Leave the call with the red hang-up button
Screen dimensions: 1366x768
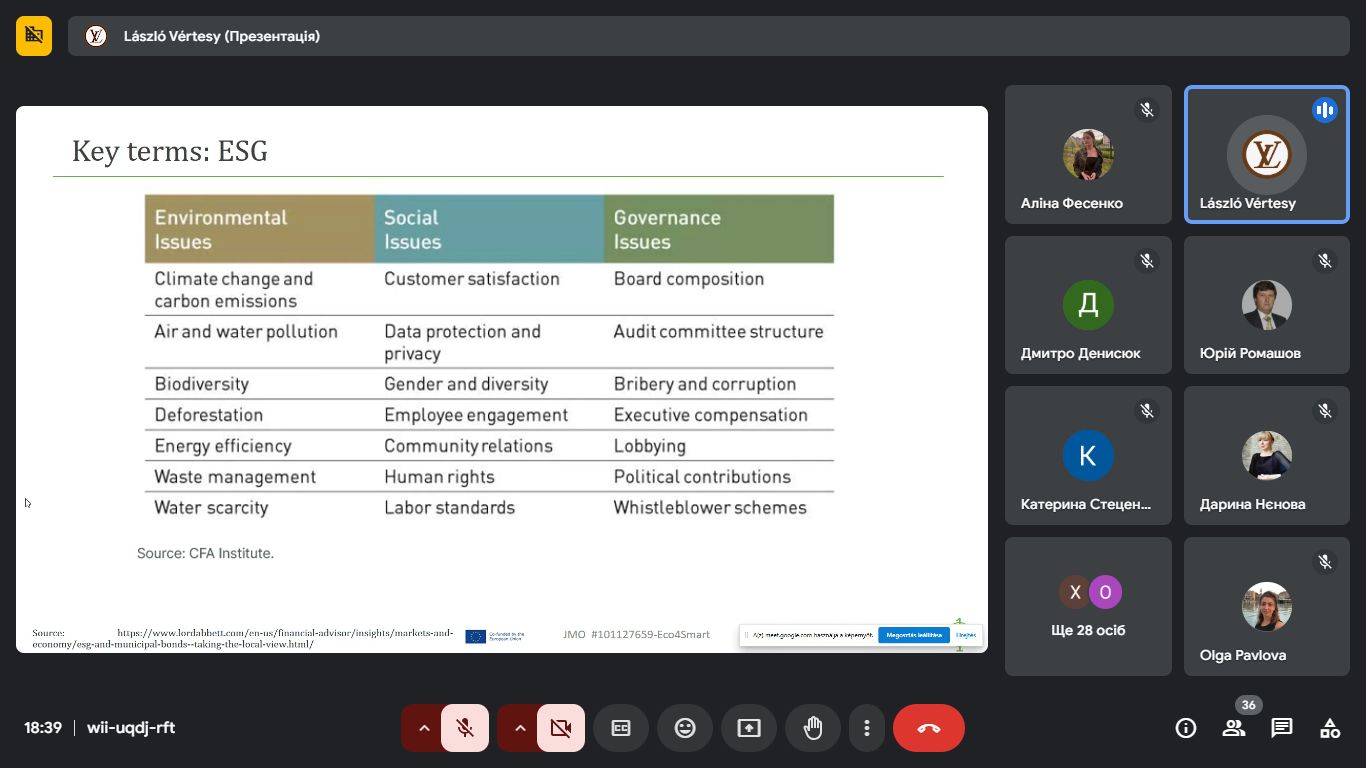tap(928, 728)
